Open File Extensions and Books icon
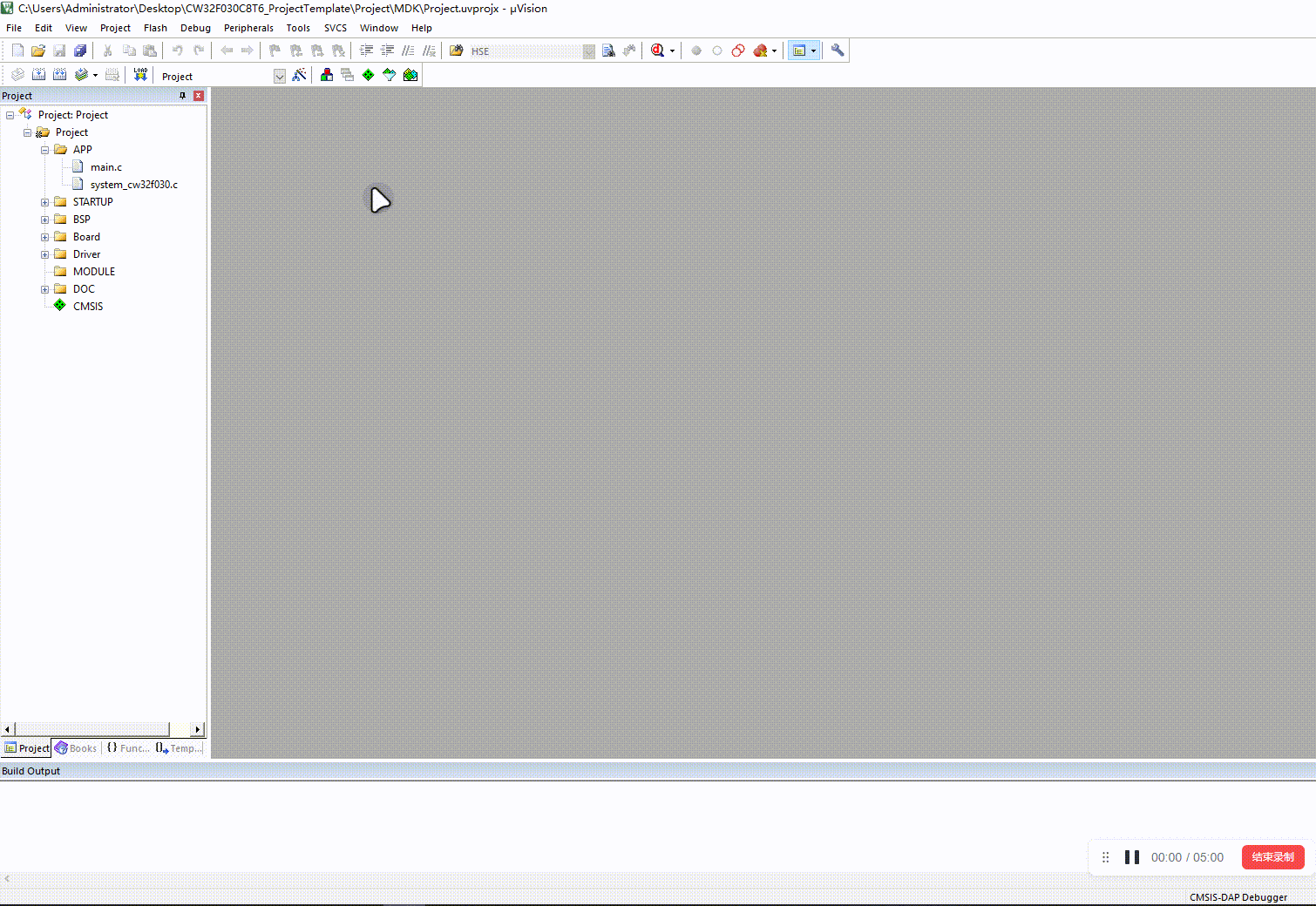Screen dimensions: 1316x906 327,75
